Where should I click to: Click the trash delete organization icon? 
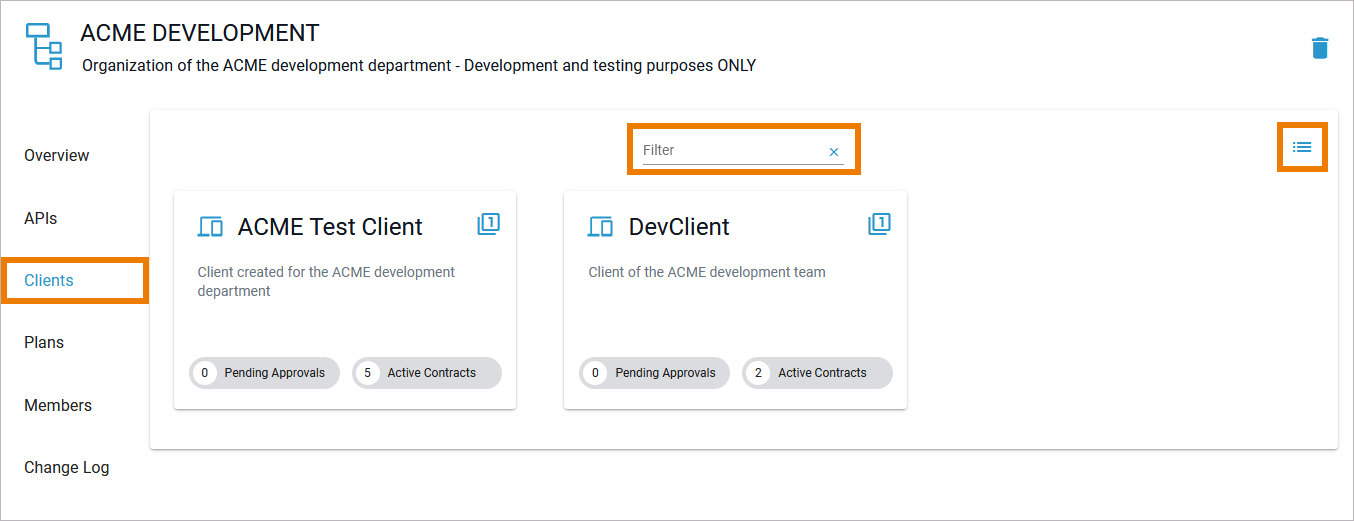click(x=1320, y=48)
